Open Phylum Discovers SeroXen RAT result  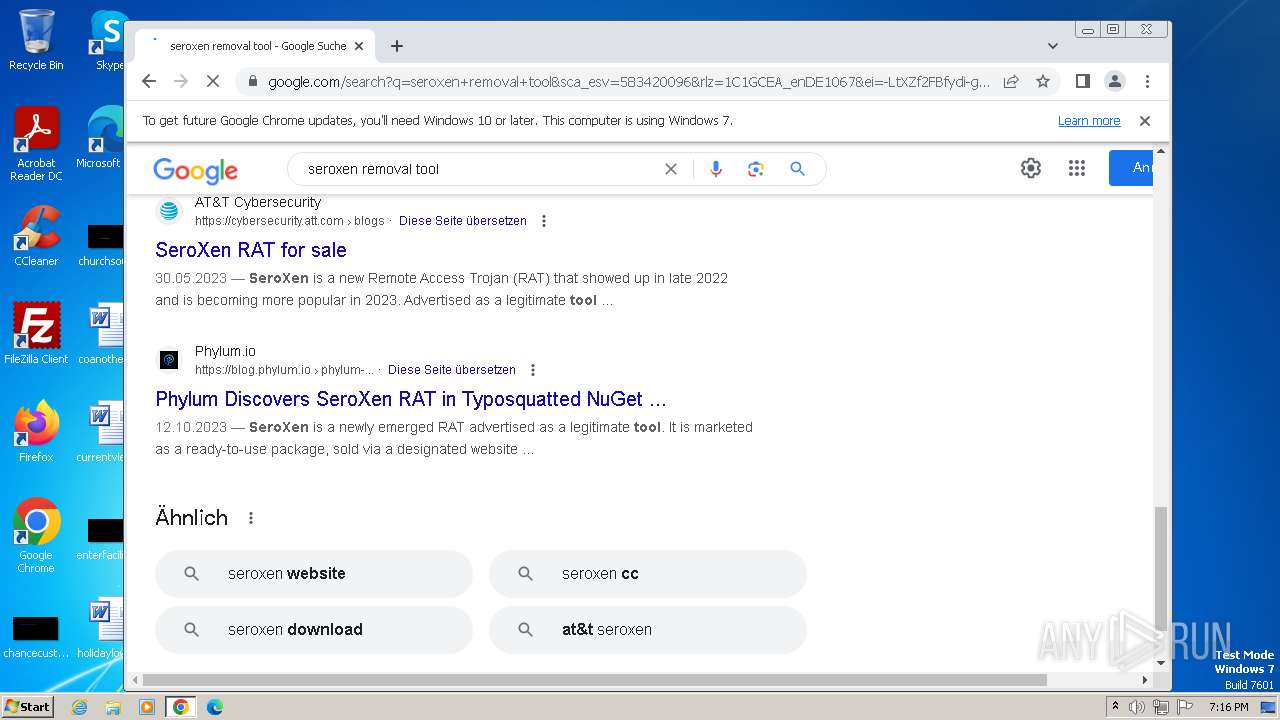pyautogui.click(x=411, y=399)
